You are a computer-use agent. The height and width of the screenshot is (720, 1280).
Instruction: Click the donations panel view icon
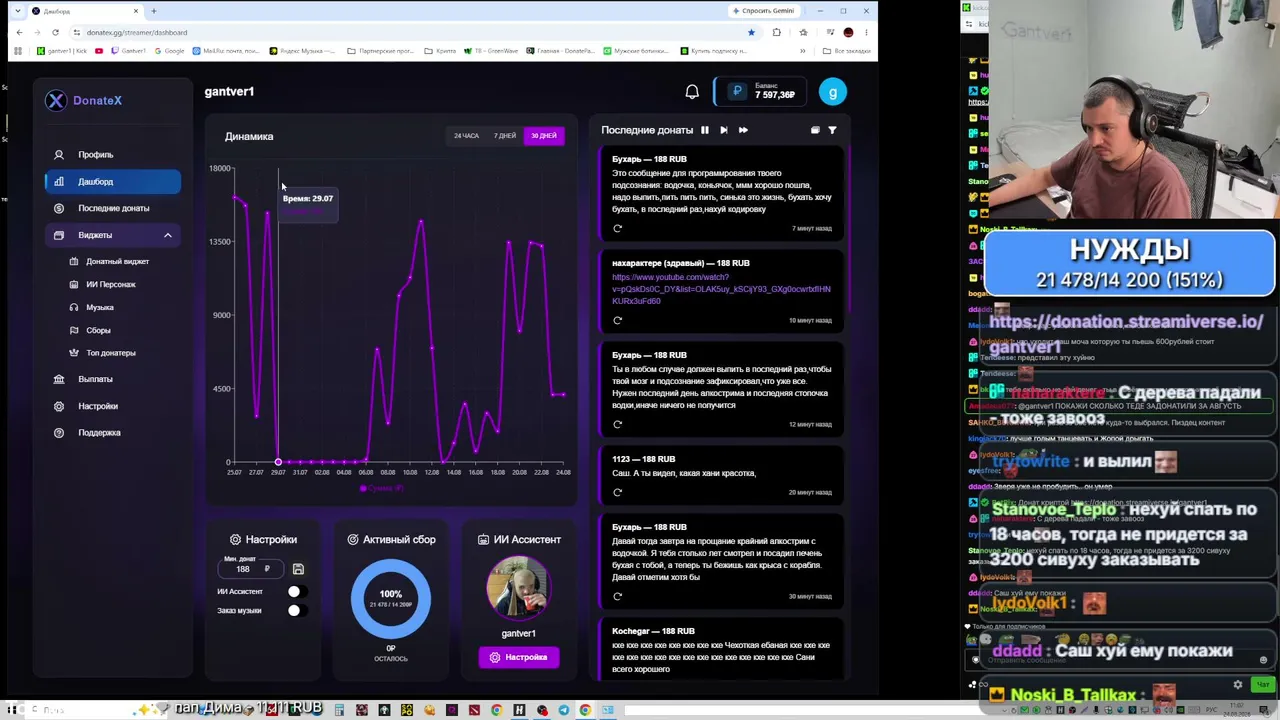(815, 130)
